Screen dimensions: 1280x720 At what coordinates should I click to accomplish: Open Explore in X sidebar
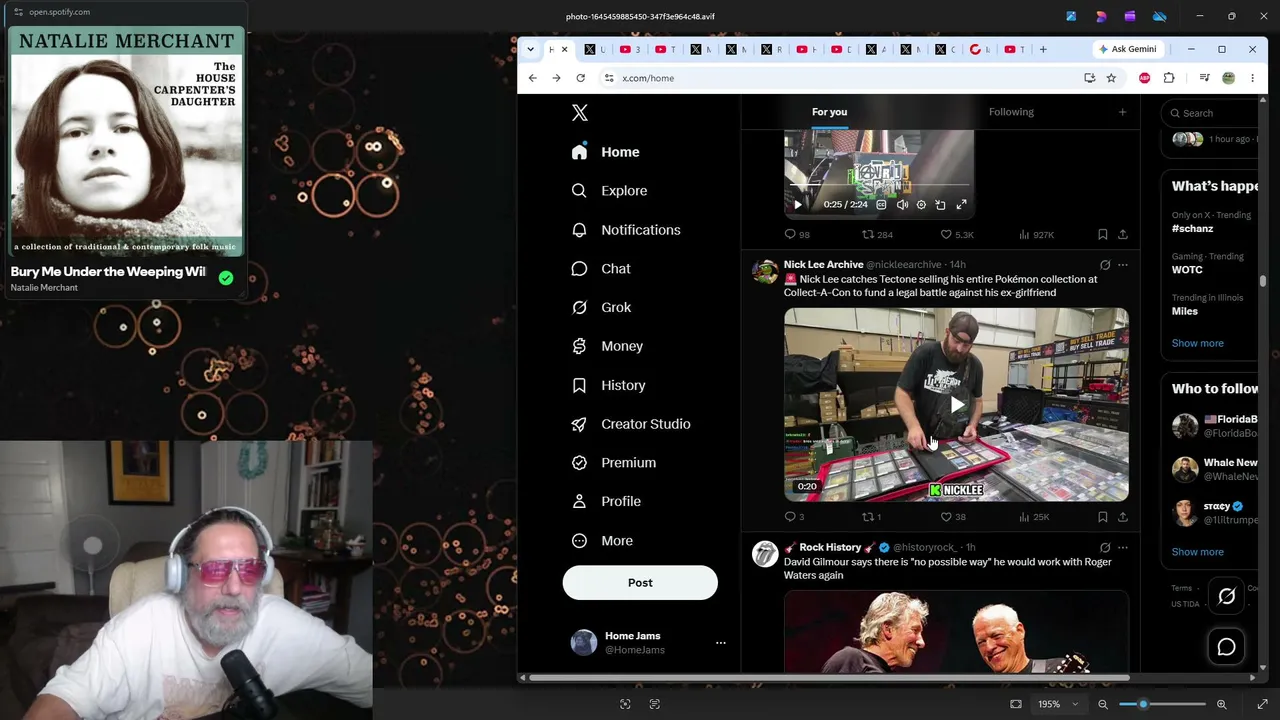(x=610, y=191)
